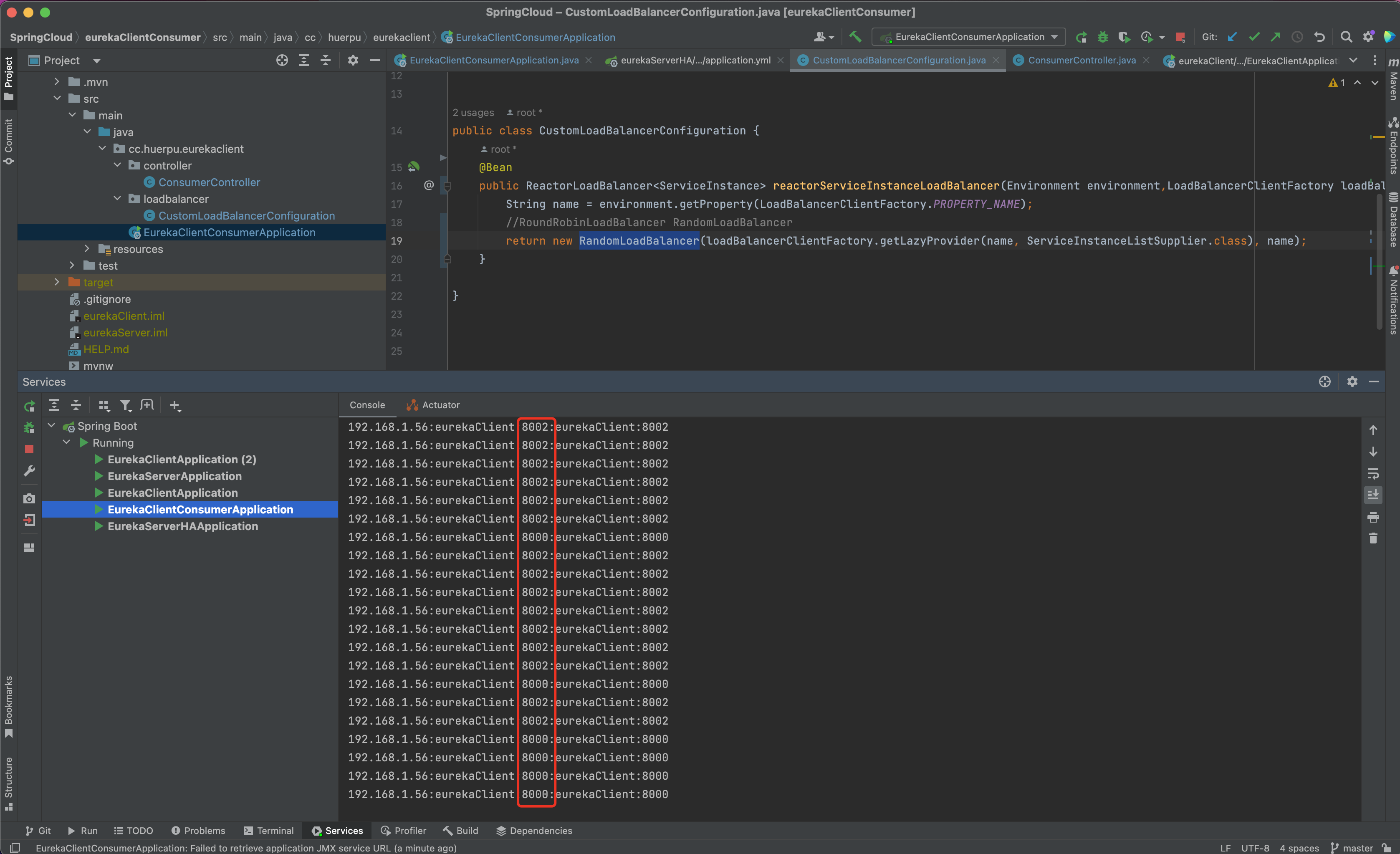Open Dependencies tool window
The width and height of the screenshot is (1400, 854).
click(533, 831)
